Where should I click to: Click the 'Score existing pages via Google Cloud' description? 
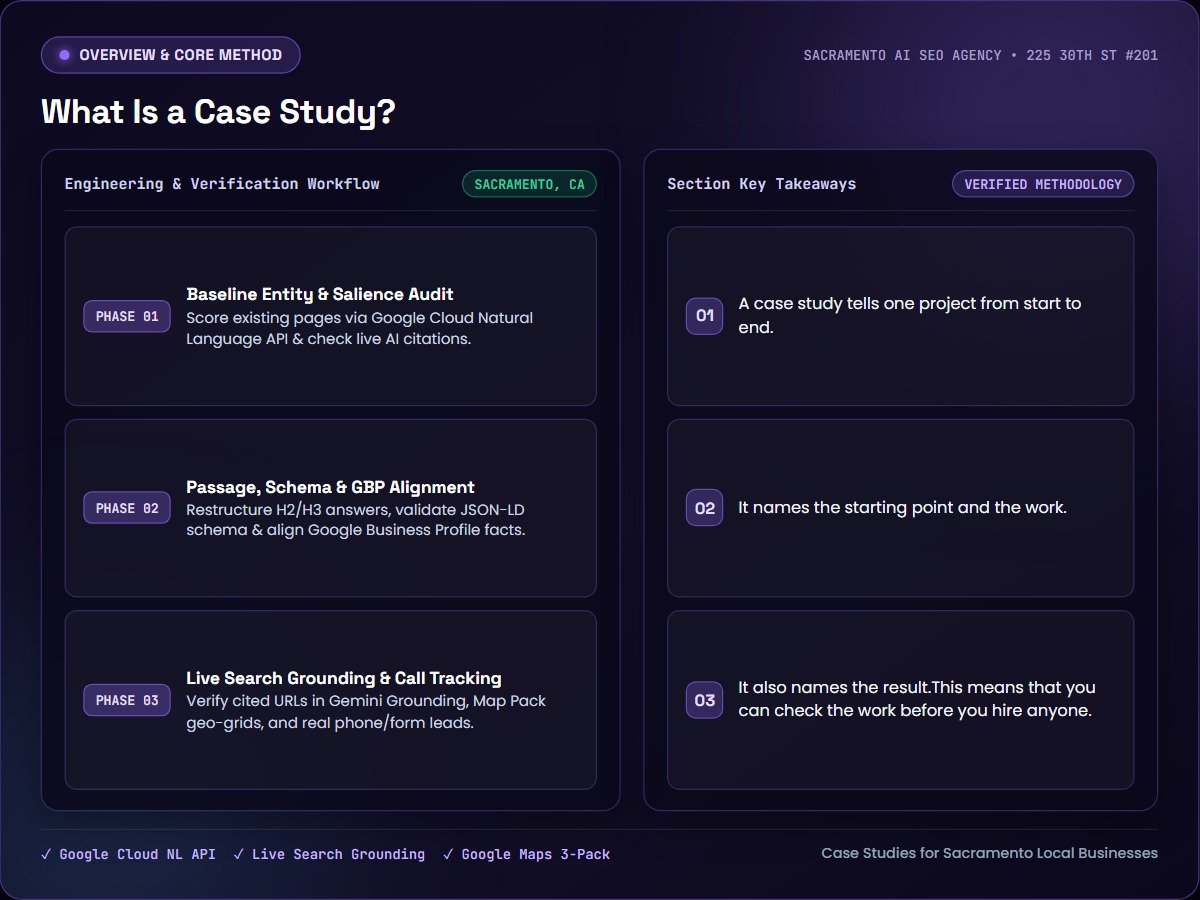coord(360,328)
